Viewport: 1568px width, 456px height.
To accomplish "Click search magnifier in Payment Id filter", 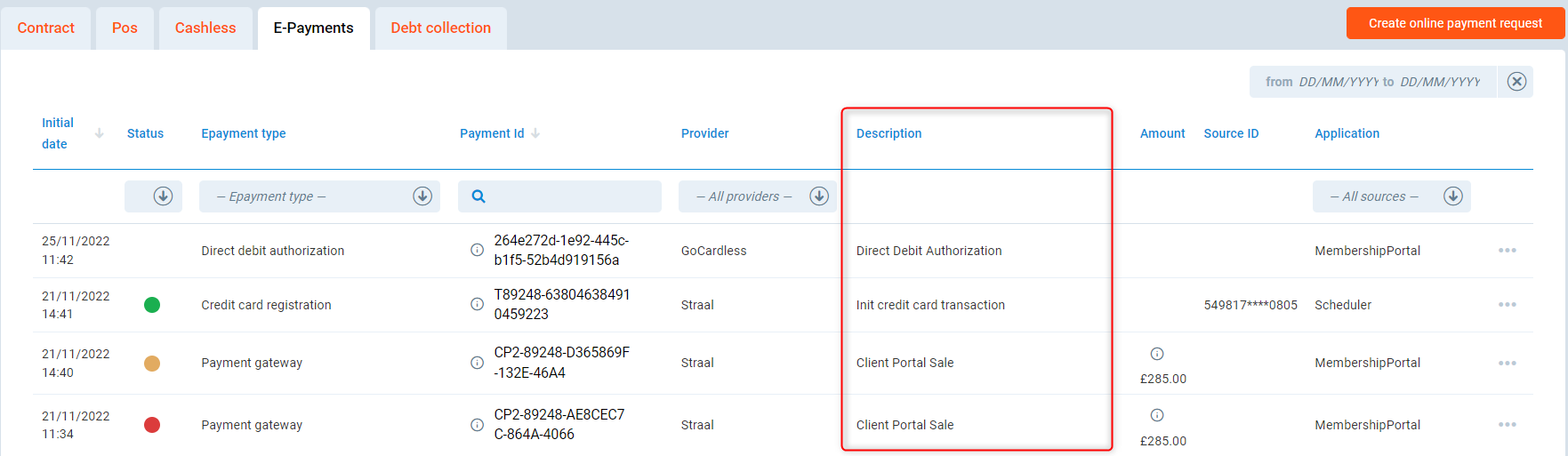I will click(478, 196).
